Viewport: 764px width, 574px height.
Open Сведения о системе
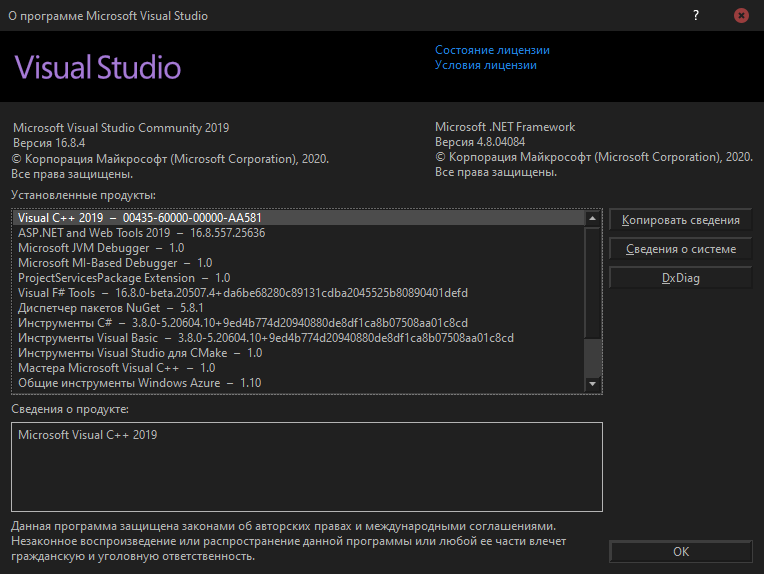681,249
